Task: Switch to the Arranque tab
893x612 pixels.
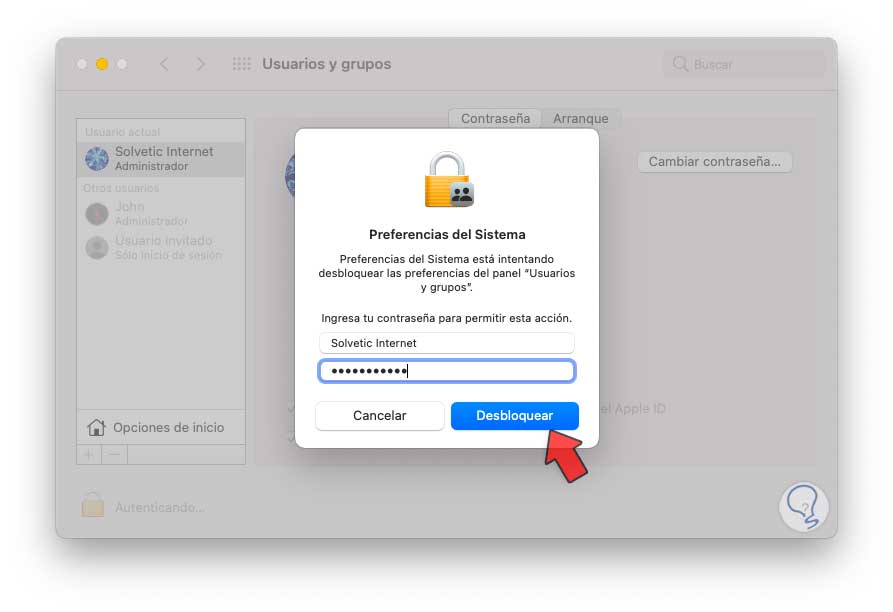Action: 580,118
